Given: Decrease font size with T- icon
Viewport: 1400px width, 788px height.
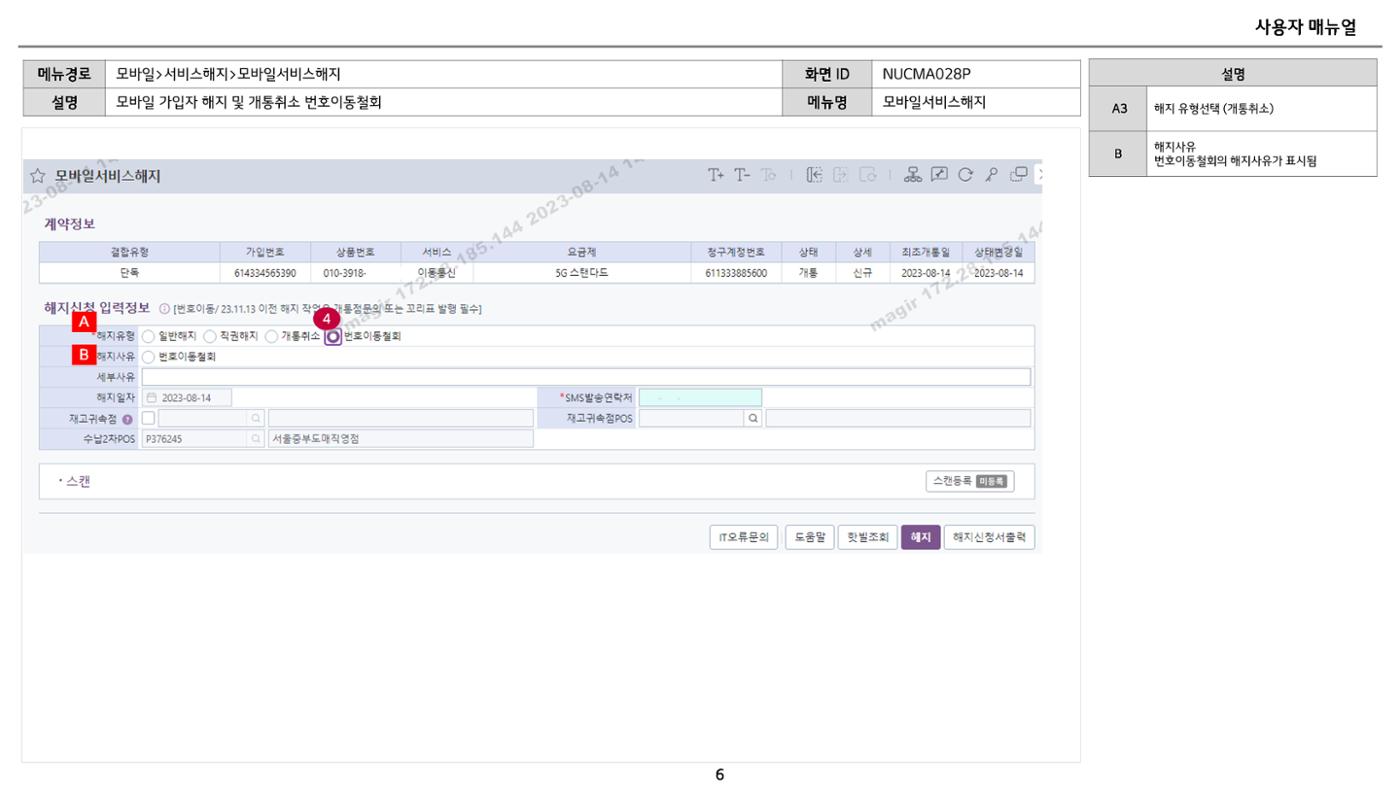Looking at the screenshot, I should click(x=742, y=175).
